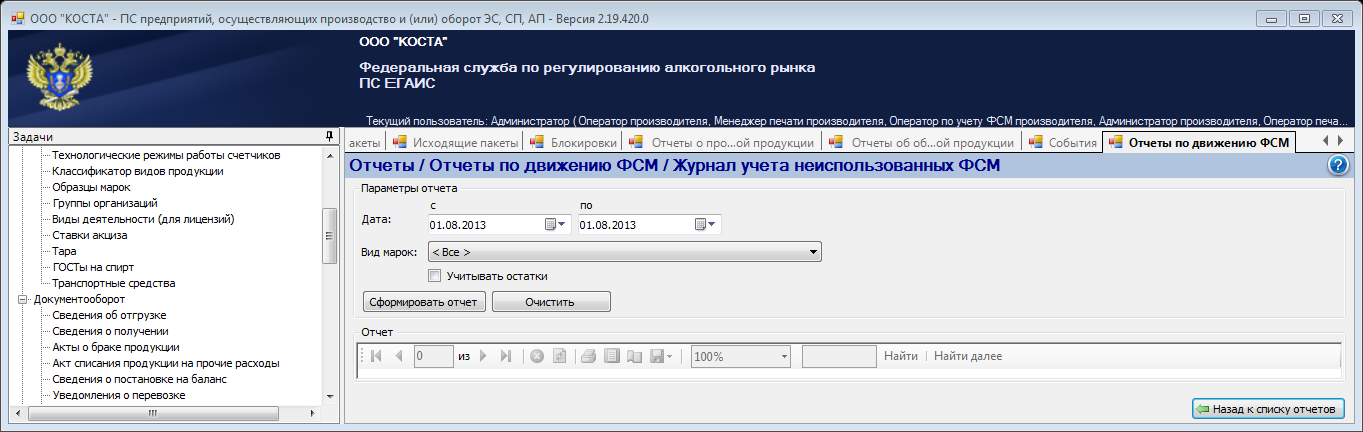1363x432 pixels.
Task: Open Уведомления о перевозке item
Action: click(x=119, y=395)
